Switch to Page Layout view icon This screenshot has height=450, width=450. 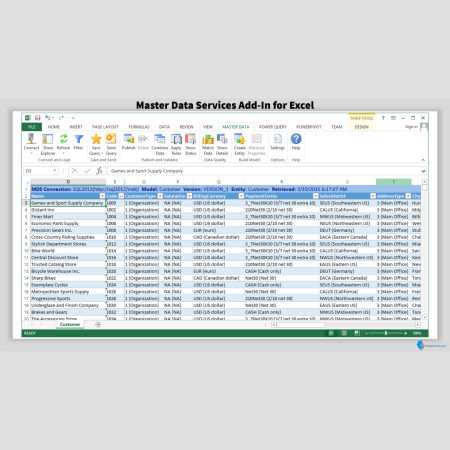[344, 333]
